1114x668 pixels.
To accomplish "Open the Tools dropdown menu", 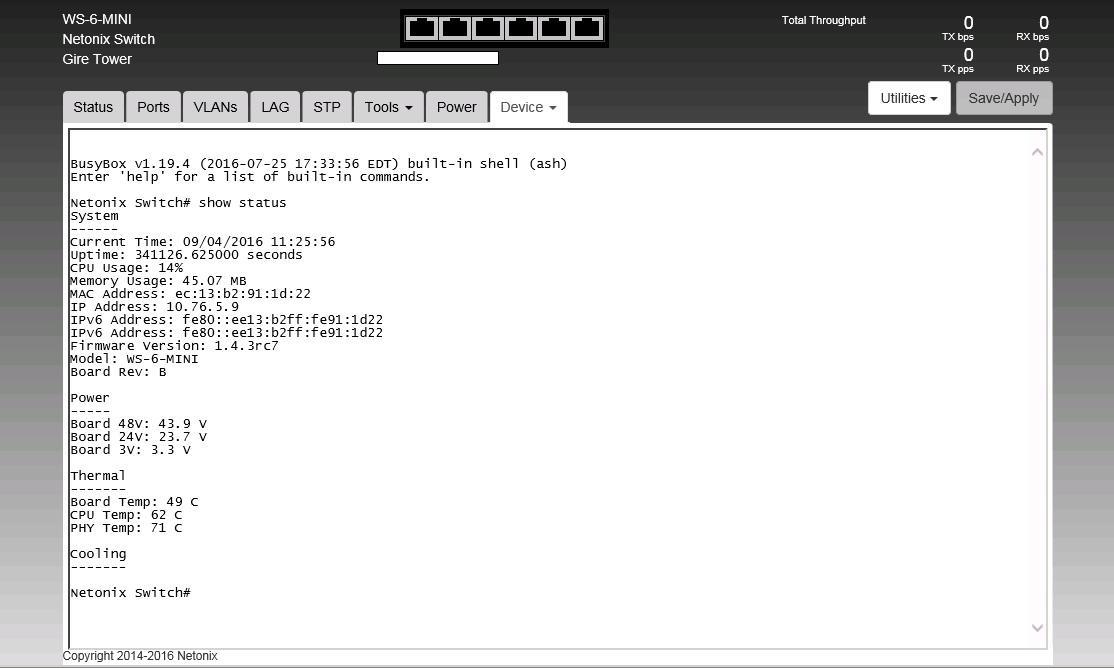I will tap(388, 107).
